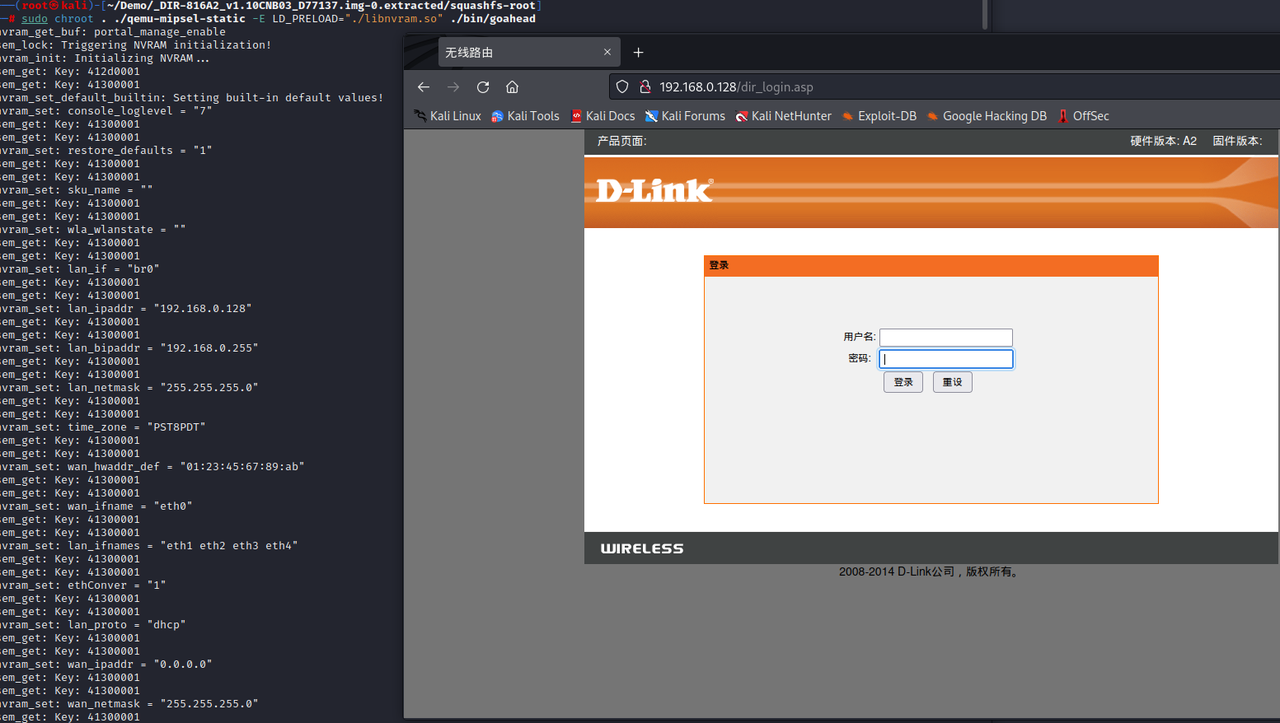
Task: Open the Kali Linux bookmark
Action: coord(447,116)
